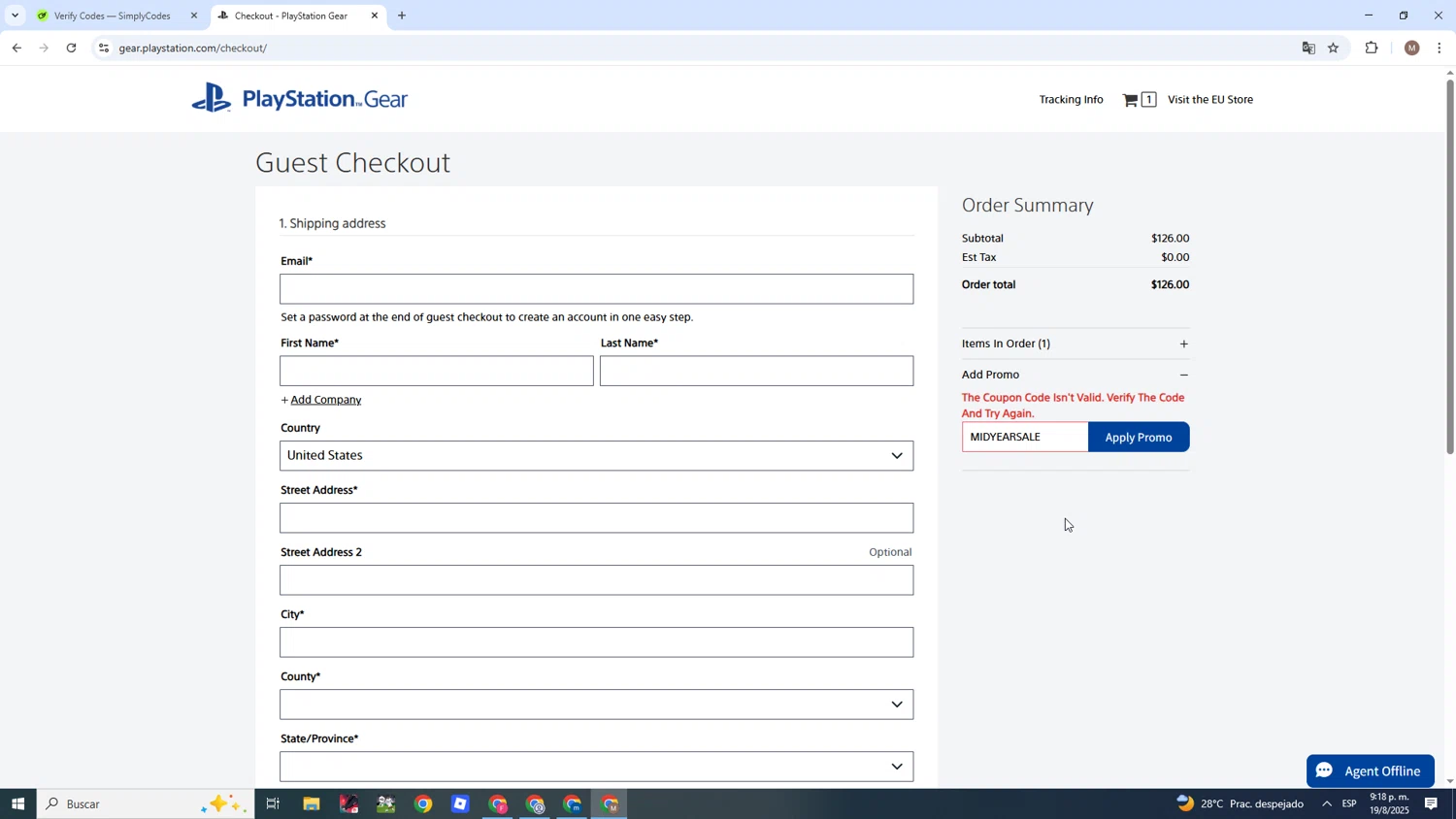Open the Roblox taskbar icon

point(460,803)
